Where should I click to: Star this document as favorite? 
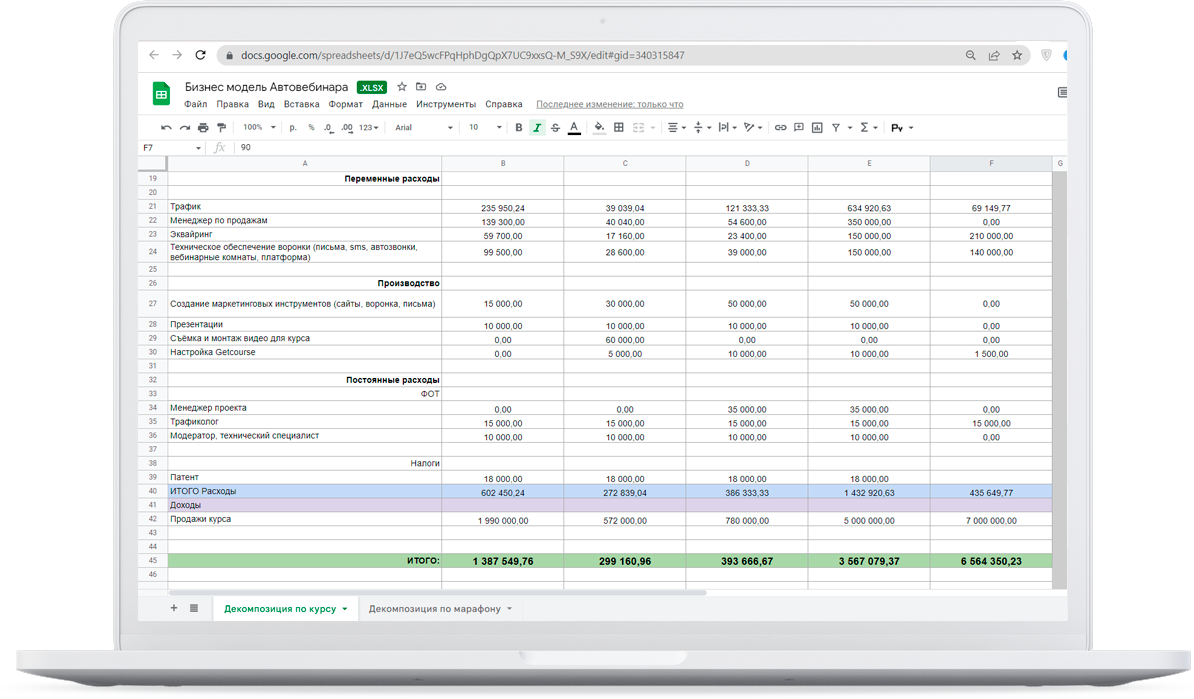coord(402,87)
